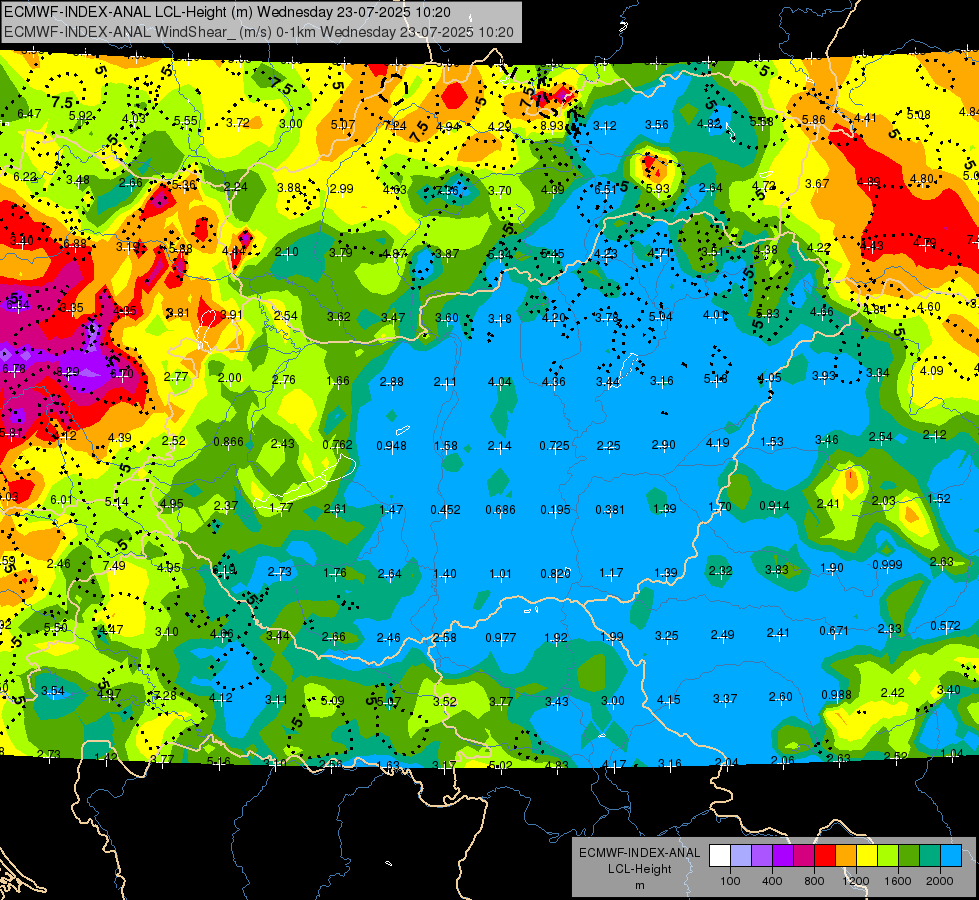Click the wind shear value 1.58
The image size is (979, 900).
[446, 446]
